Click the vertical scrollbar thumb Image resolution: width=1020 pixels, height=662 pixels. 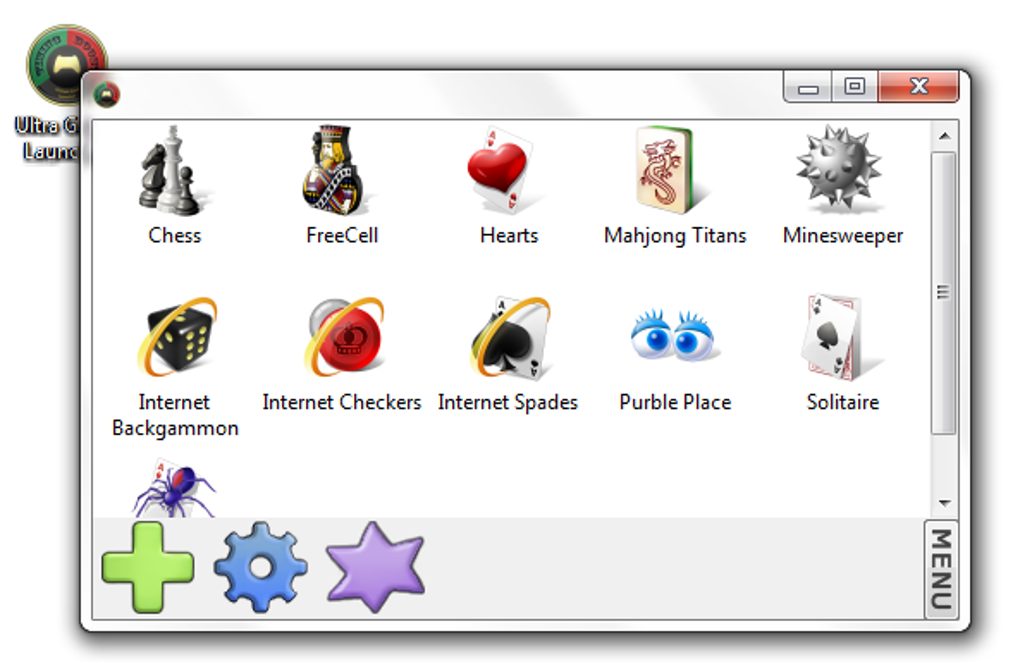(943, 293)
